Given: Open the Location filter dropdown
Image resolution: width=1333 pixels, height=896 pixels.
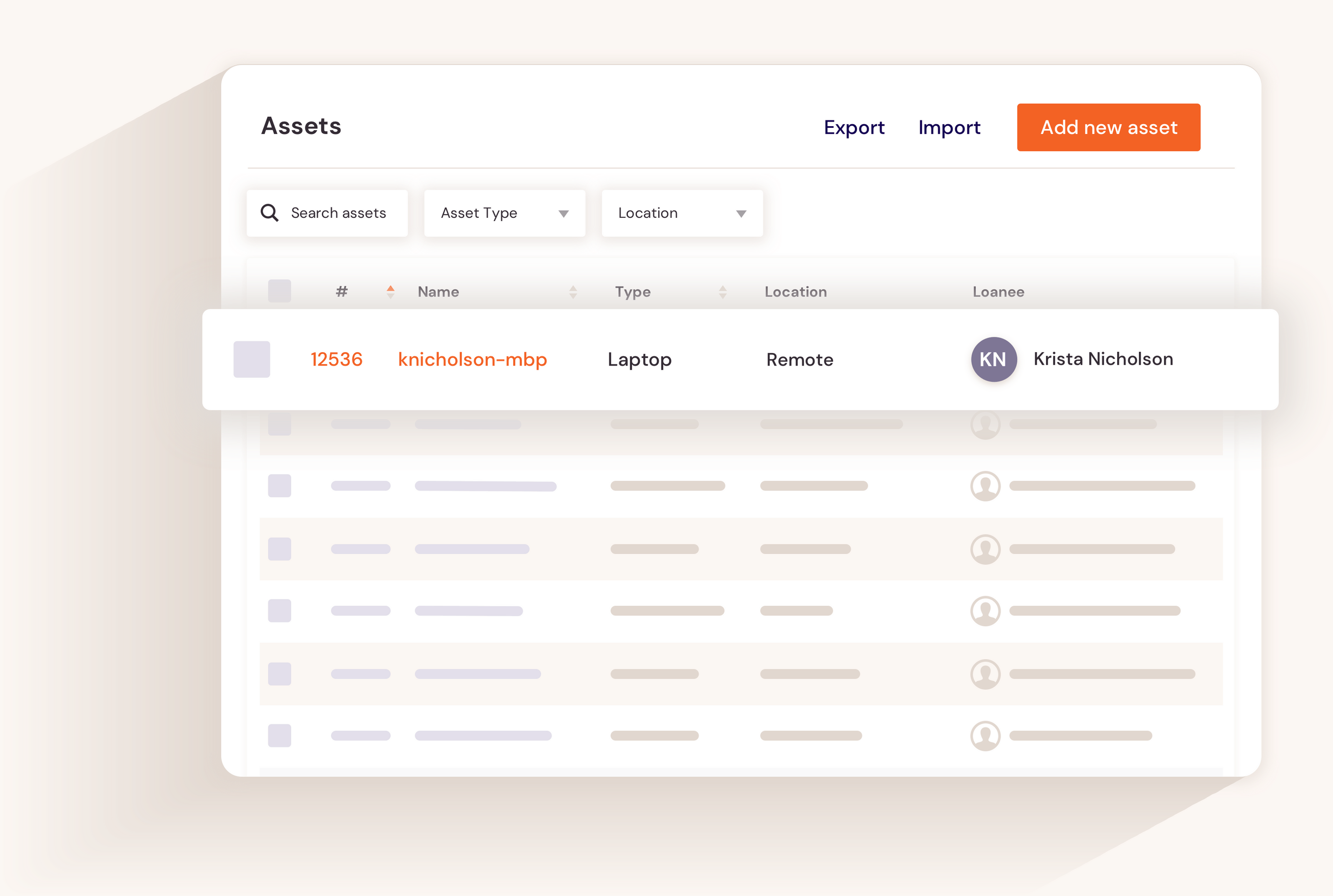Looking at the screenshot, I should click(x=682, y=213).
